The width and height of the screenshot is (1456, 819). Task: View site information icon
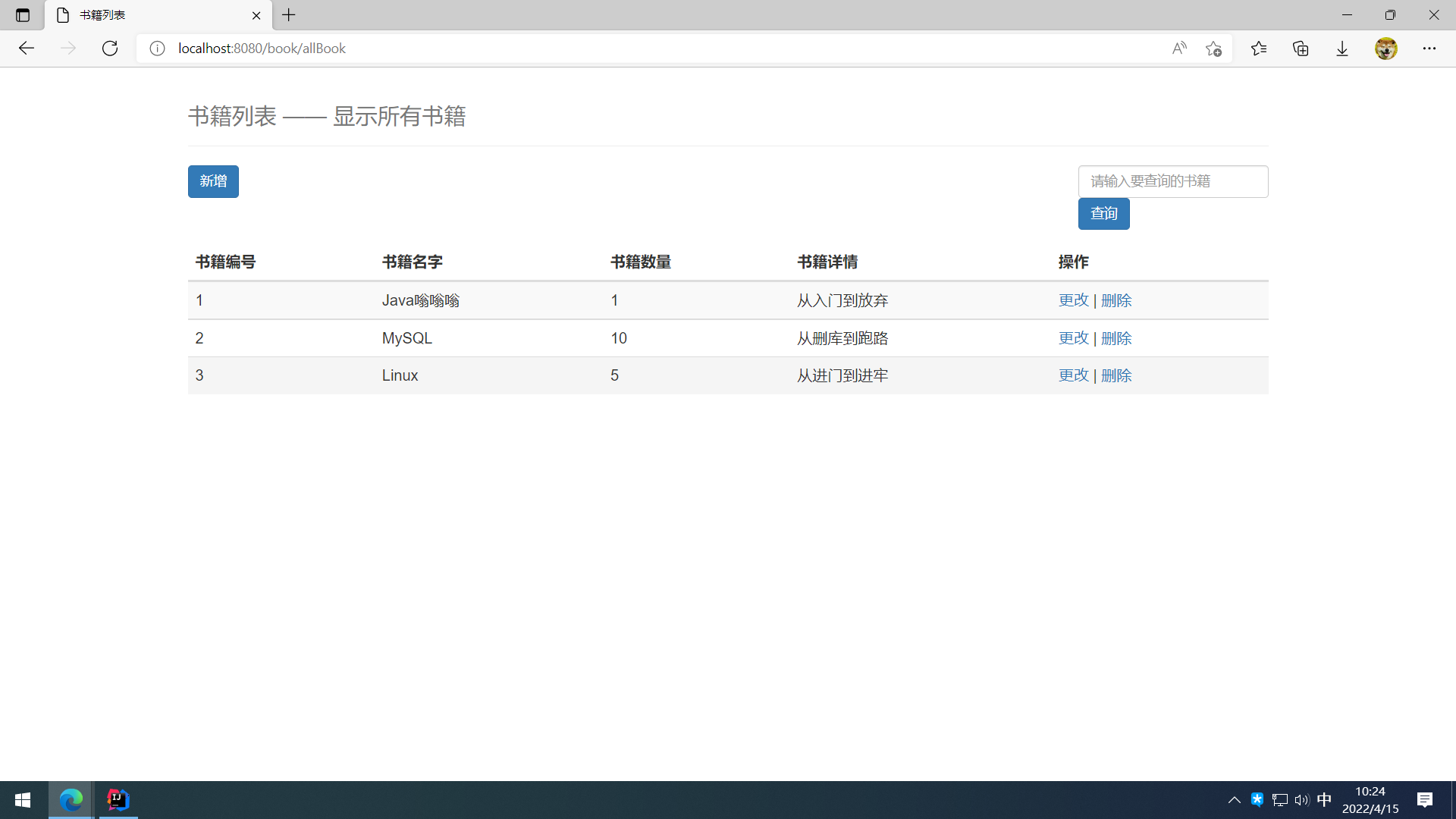(157, 49)
